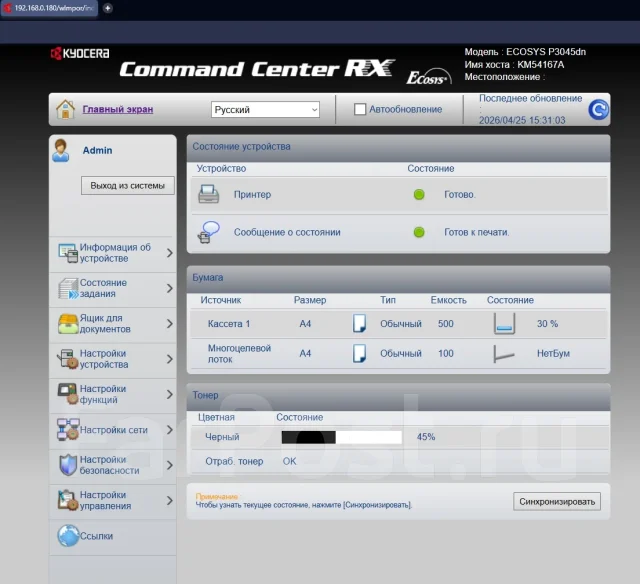This screenshot has height=584, width=640.
Task: Click the Выход из системы button
Action: [127, 186]
